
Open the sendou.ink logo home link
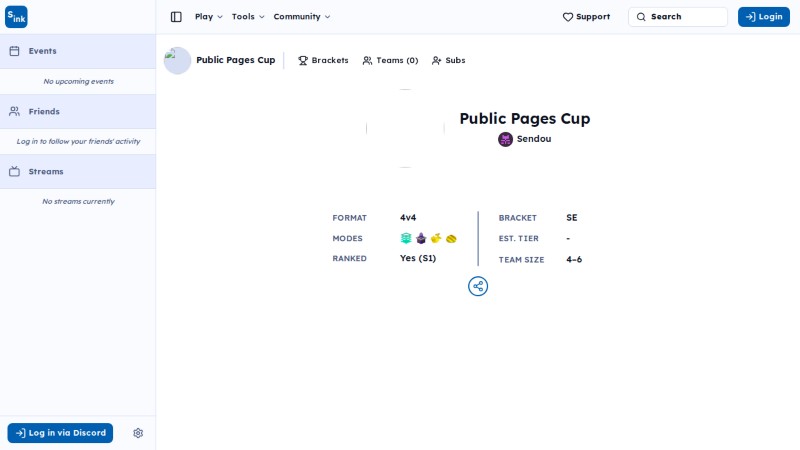pyautogui.click(x=16, y=17)
